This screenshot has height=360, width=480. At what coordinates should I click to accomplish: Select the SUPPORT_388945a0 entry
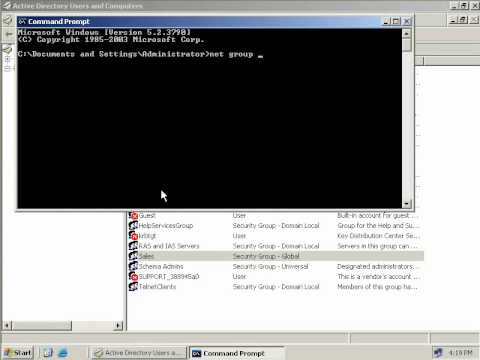(169, 276)
